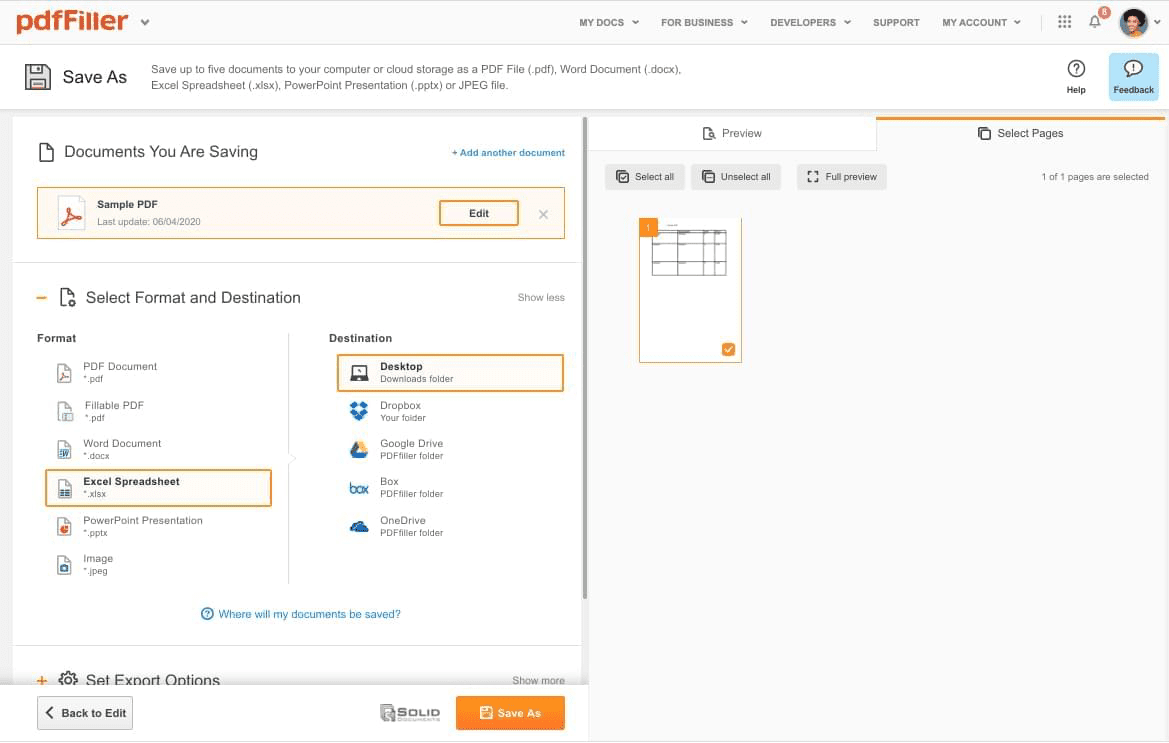Screen dimensions: 1169x743
Task: Click the Select Format and Destination file icon
Action: [x=67, y=297]
